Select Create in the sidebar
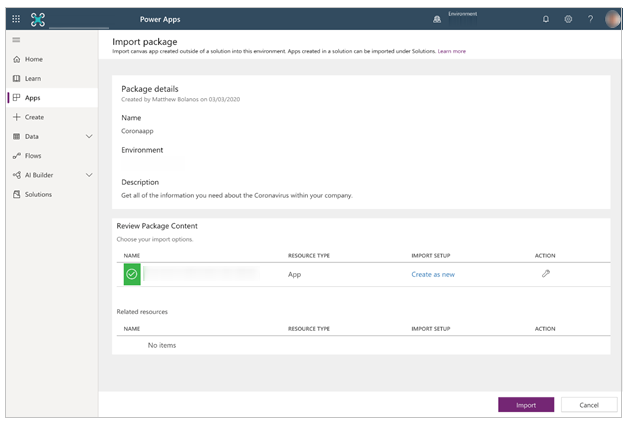Image resolution: width=628 pixels, height=426 pixels. pos(33,117)
